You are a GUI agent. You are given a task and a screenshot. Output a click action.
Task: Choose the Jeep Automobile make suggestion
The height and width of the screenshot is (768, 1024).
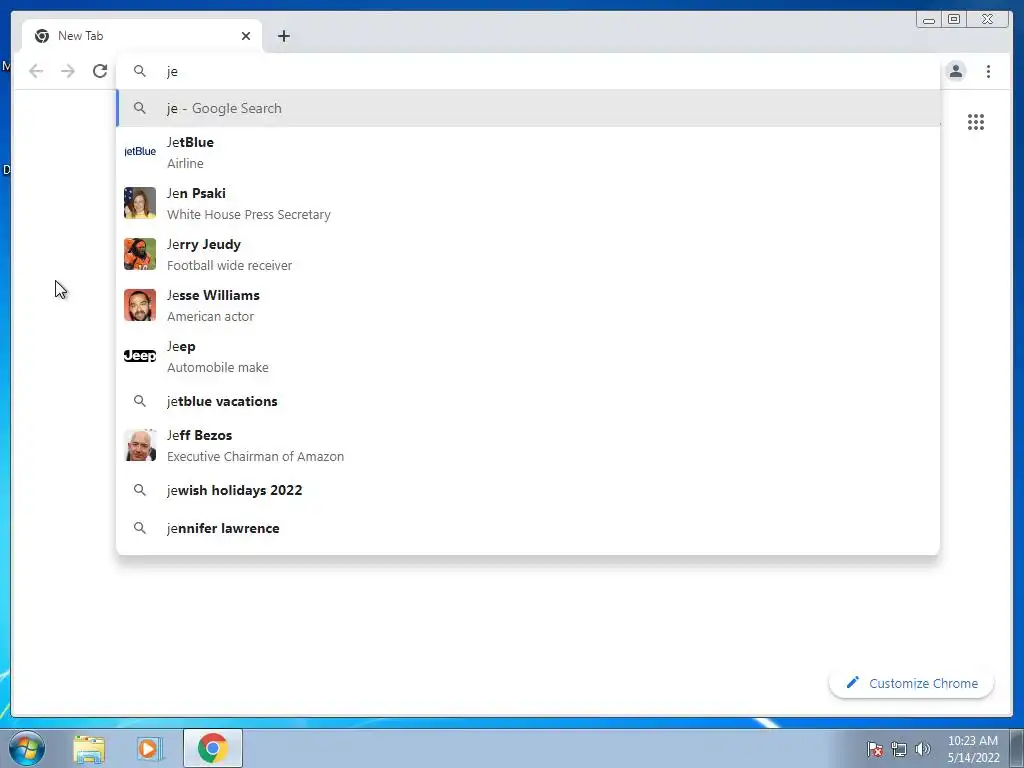tap(528, 356)
